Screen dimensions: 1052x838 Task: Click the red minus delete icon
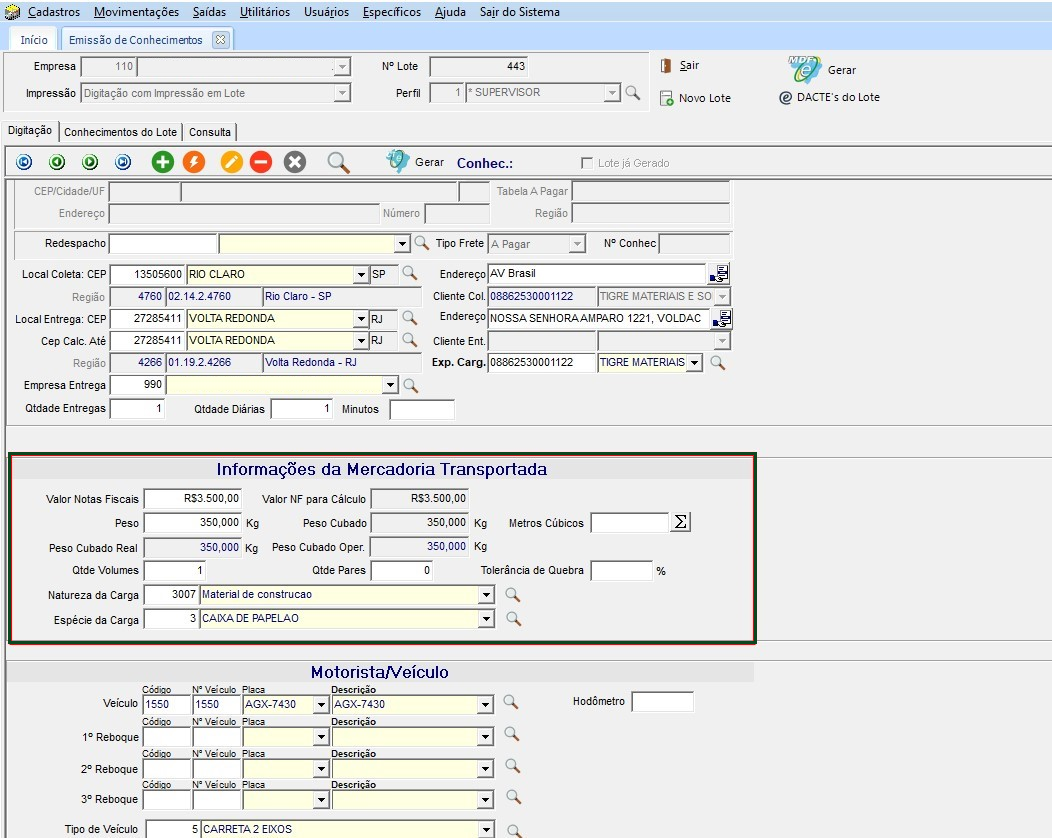261,162
